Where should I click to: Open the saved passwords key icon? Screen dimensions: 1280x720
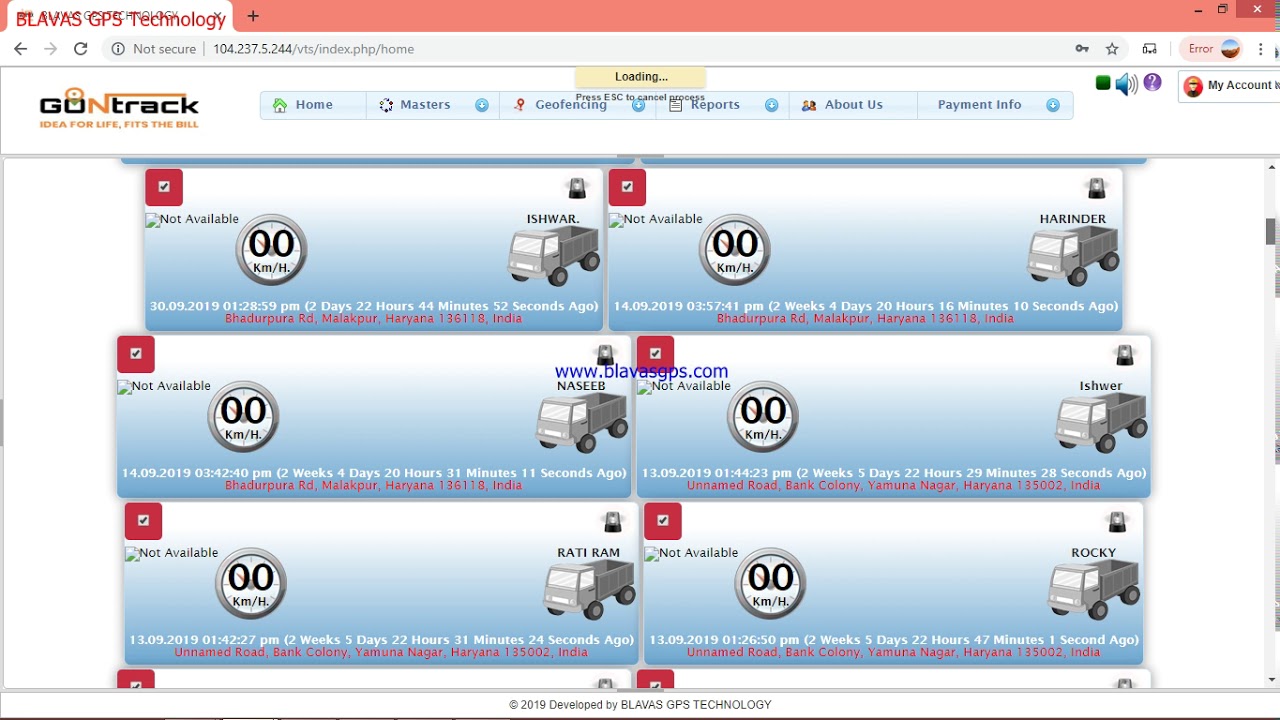click(1082, 49)
